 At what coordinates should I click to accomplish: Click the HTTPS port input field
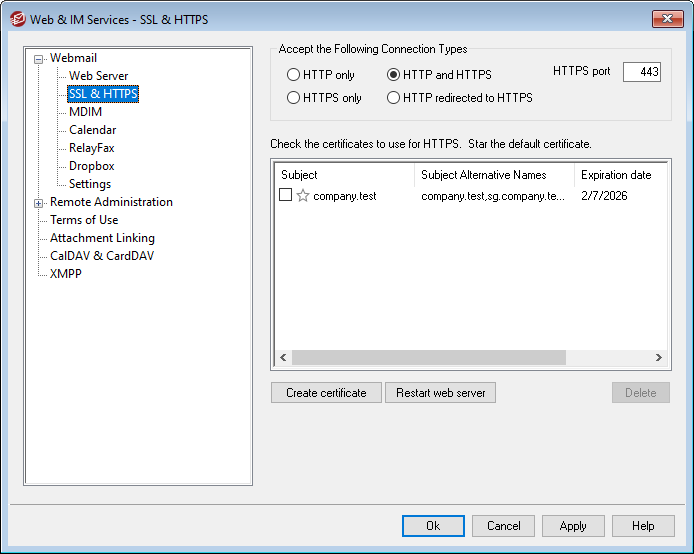click(x=641, y=72)
